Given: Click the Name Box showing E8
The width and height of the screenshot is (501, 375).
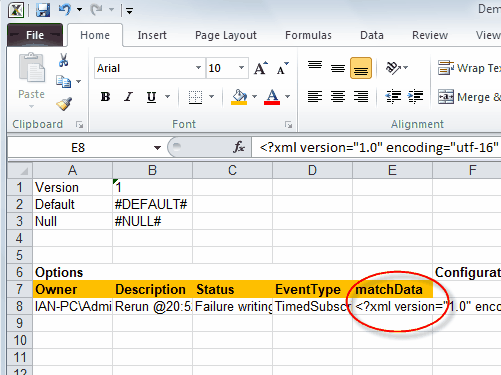Looking at the screenshot, I should pos(78,147).
